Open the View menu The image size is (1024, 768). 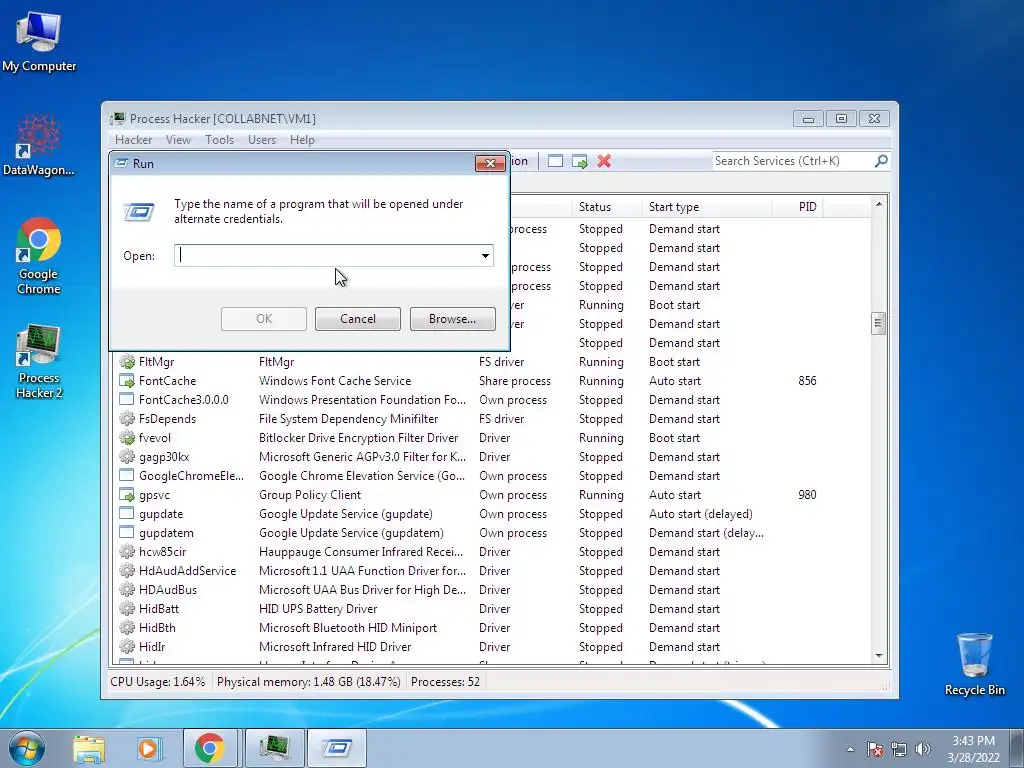178,140
